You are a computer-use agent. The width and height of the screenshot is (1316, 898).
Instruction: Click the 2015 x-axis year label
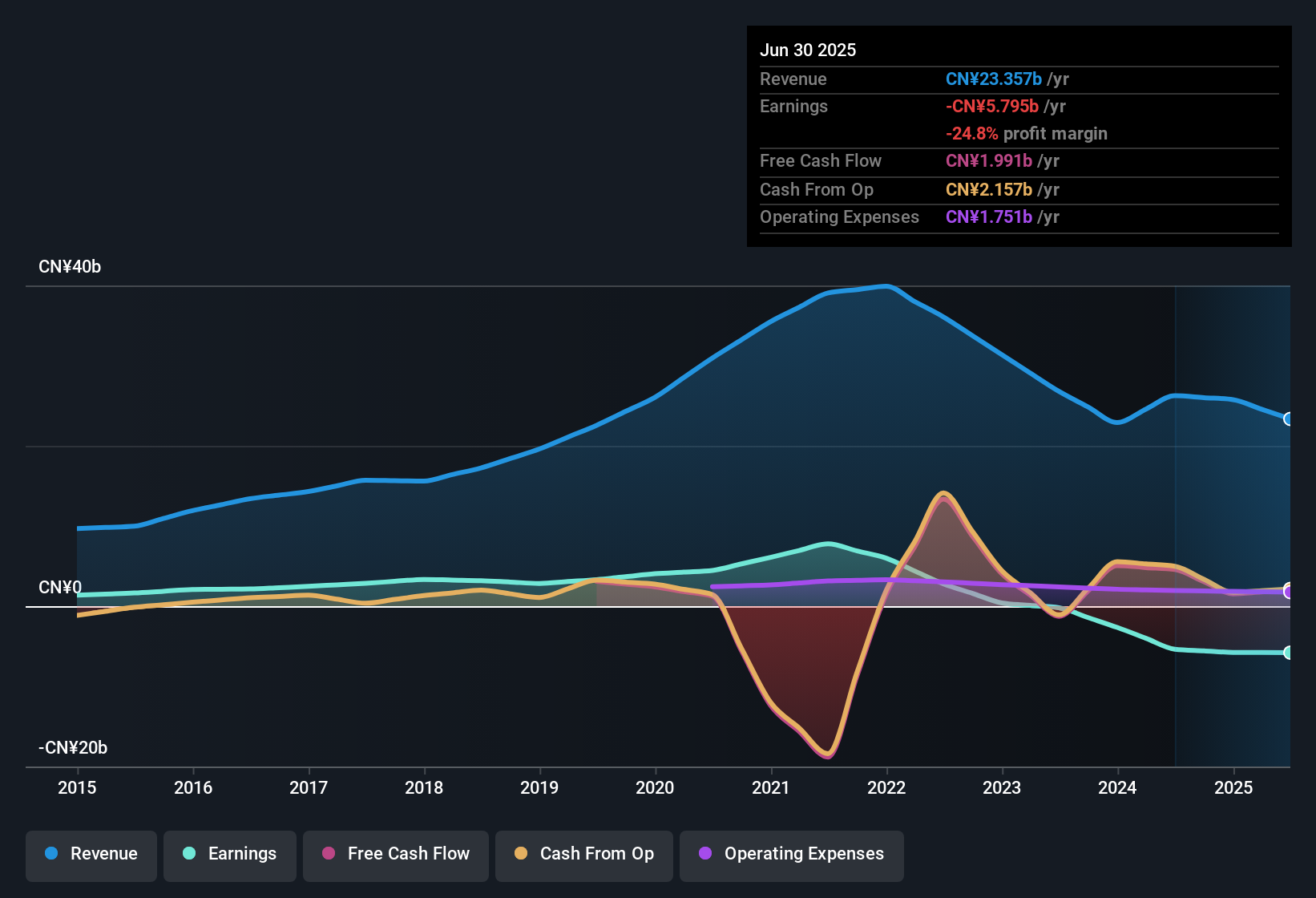click(77, 787)
